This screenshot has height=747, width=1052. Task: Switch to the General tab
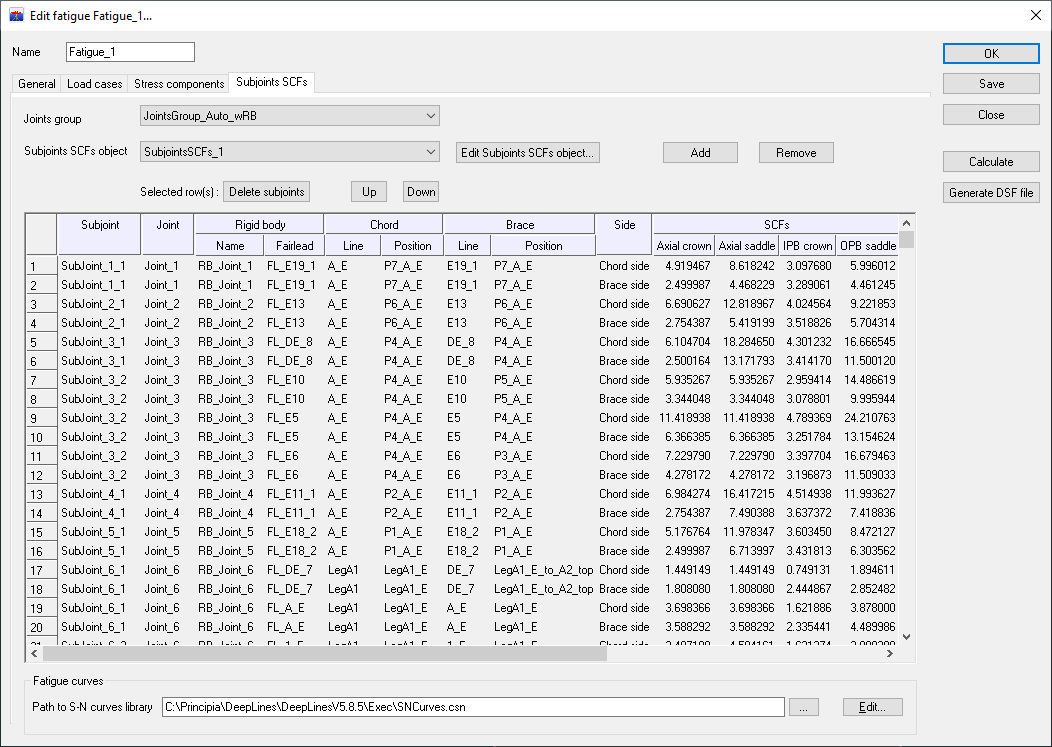pyautogui.click(x=37, y=84)
